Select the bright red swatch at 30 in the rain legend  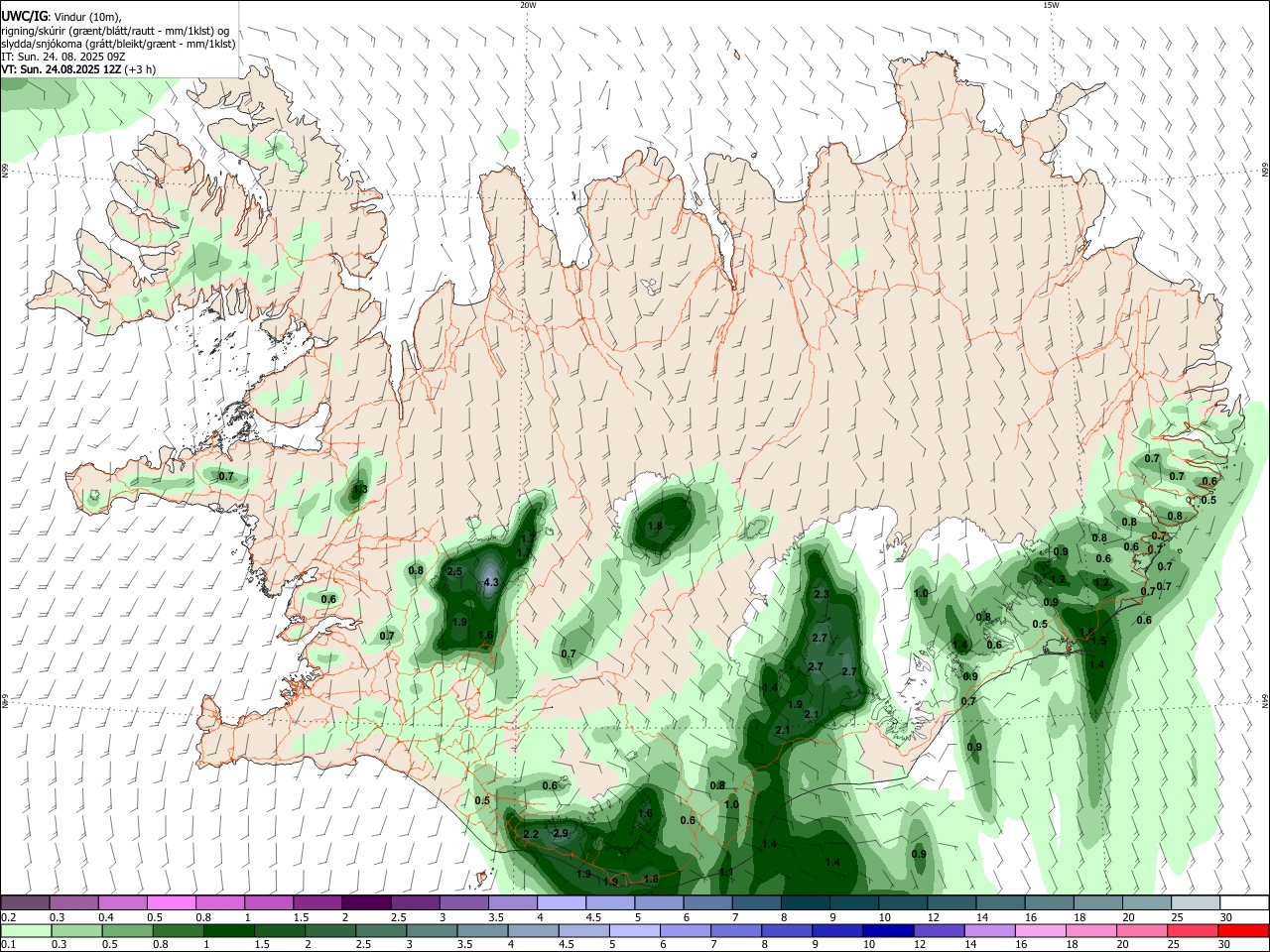(1243, 931)
